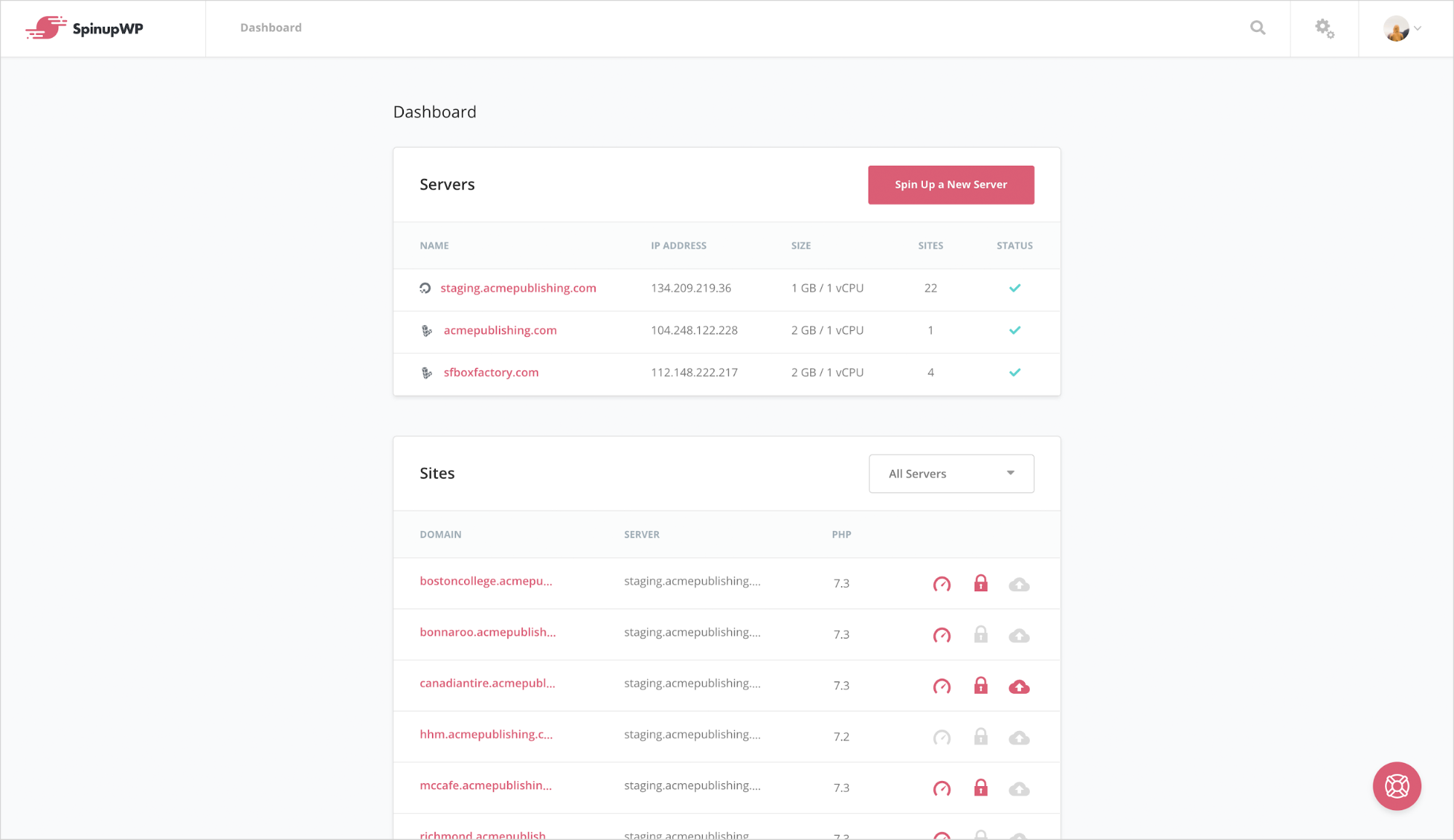Image resolution: width=1454 pixels, height=840 pixels.
Task: Click the HTTPS lock icon for bostoncollege
Action: (980, 583)
